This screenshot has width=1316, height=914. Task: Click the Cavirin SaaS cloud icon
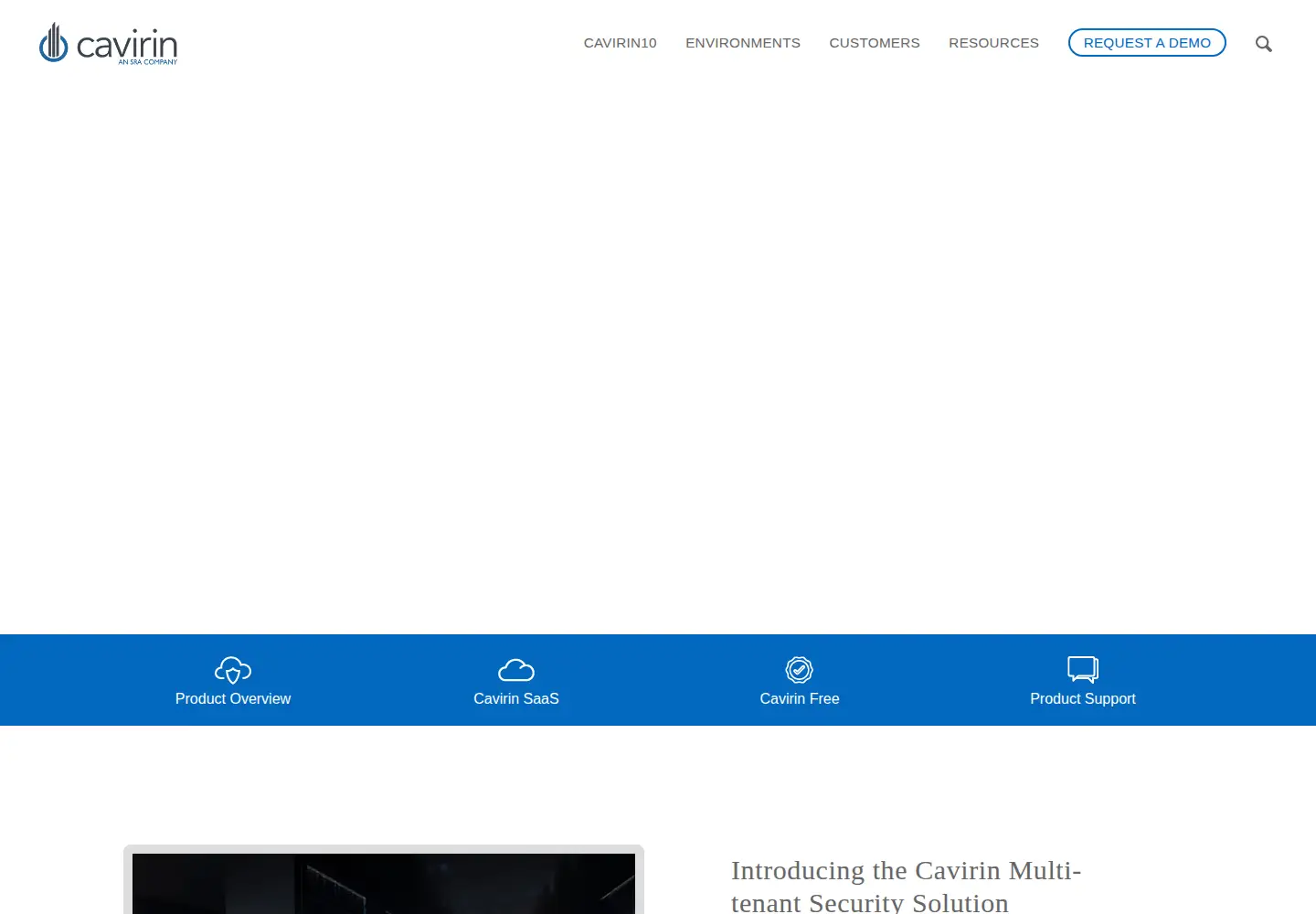point(516,670)
